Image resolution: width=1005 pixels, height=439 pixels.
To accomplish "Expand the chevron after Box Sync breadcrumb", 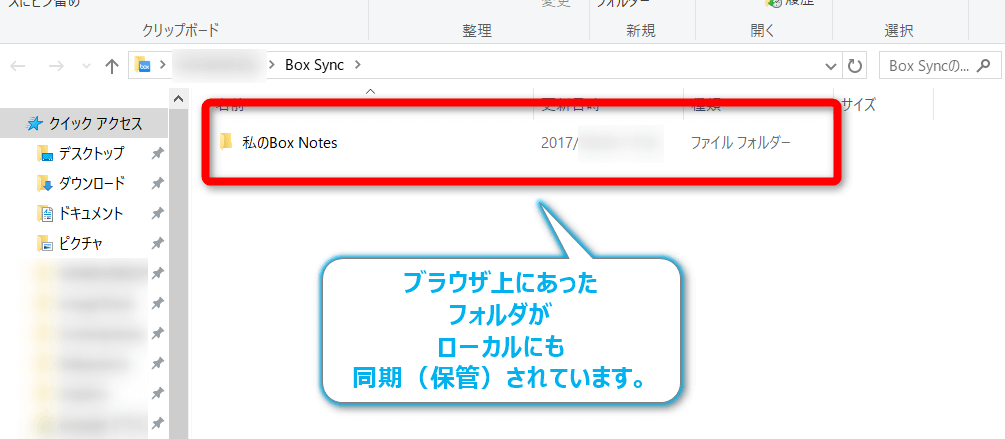I will pyautogui.click(x=358, y=66).
